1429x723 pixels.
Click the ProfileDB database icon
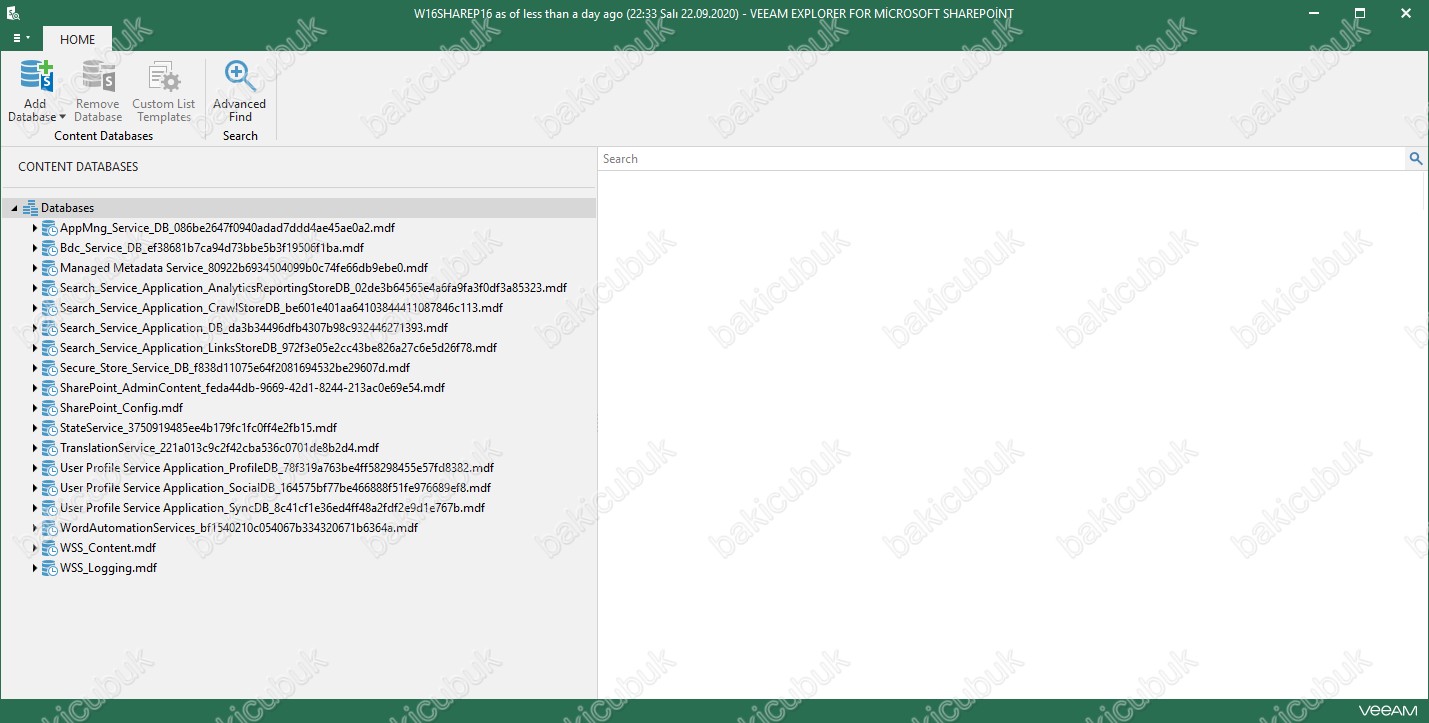[49, 468]
